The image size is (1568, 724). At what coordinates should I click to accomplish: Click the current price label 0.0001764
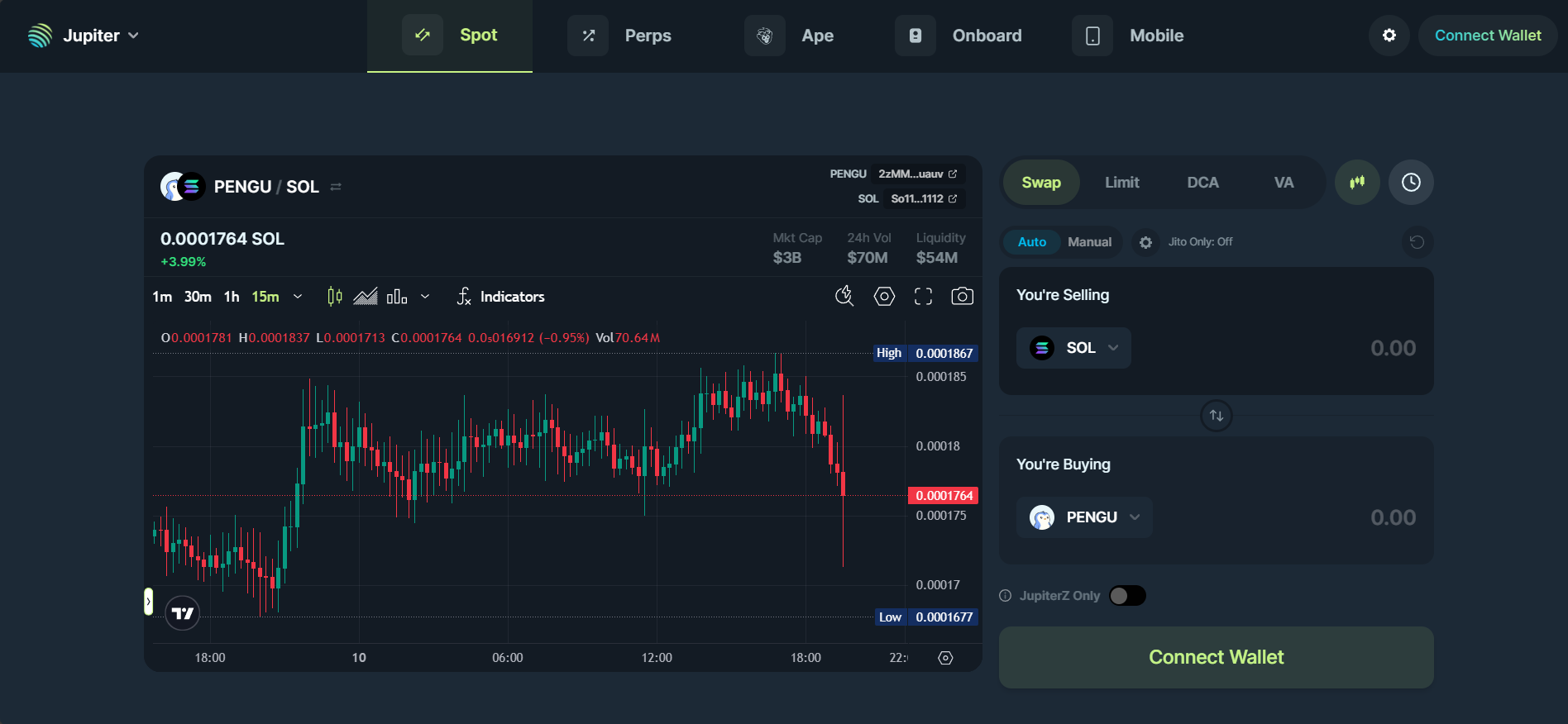tap(944, 496)
